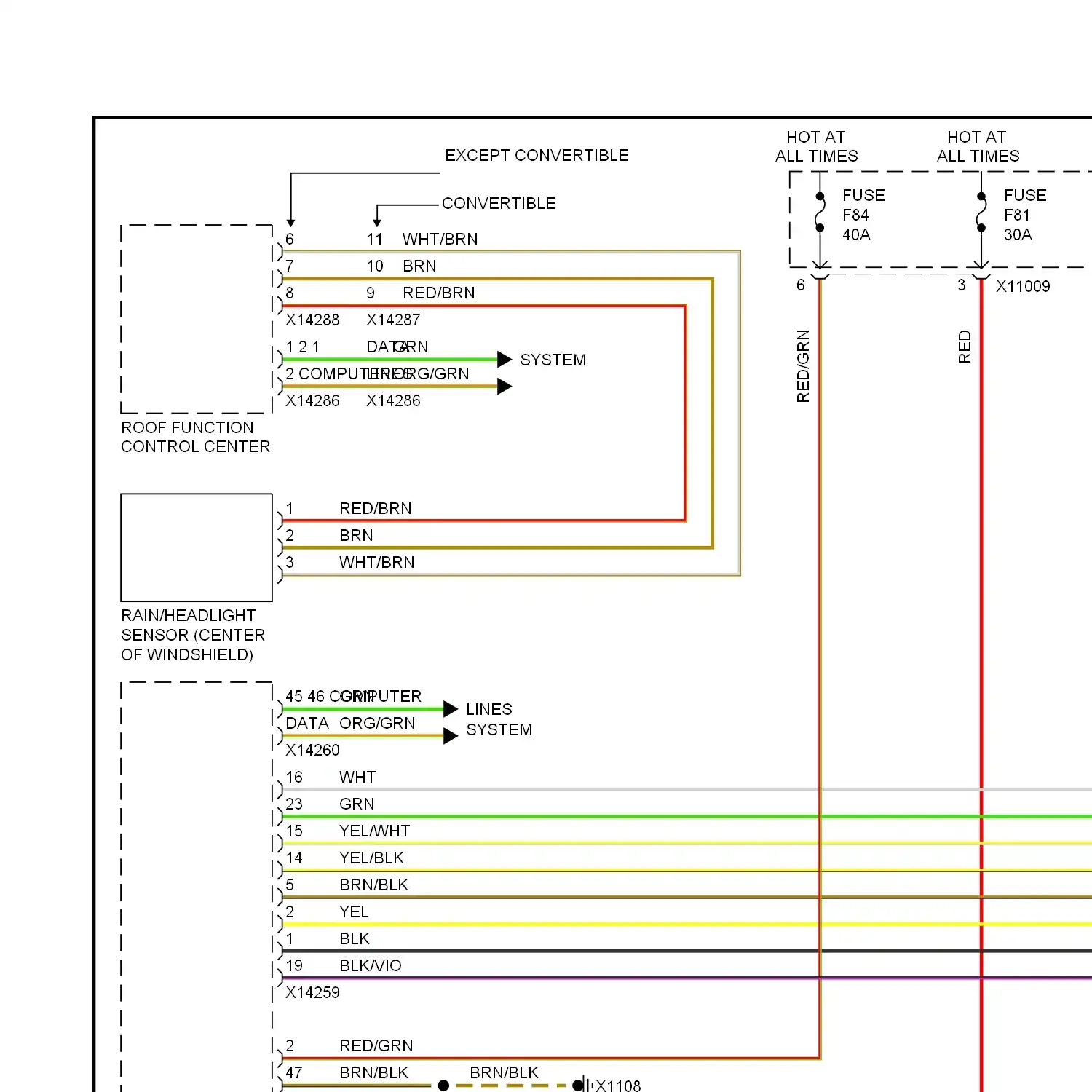The image size is (1092, 1092).
Task: Select the ROOF FUNCTION CONTROL CENTER caption
Action: [x=195, y=437]
